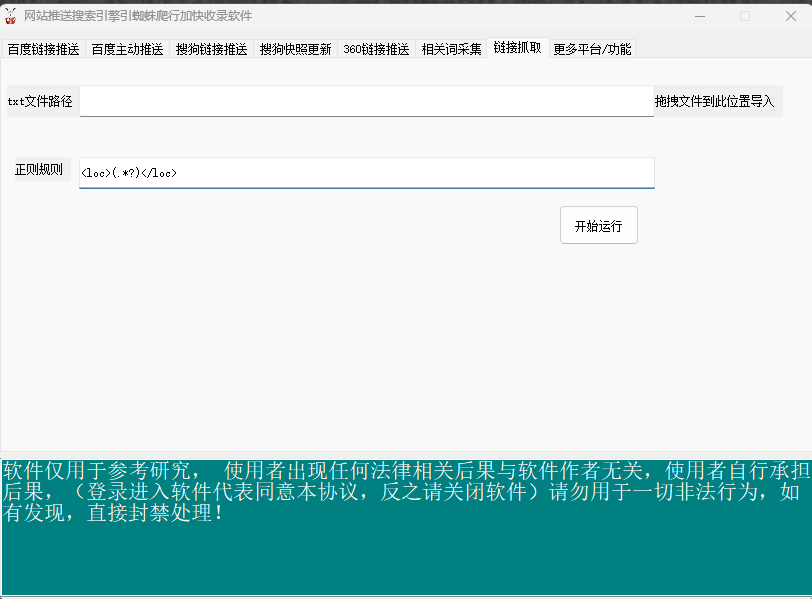Click the 拖拽文件到此位置导入 button
Screen dimensions: 812x599
coord(714,101)
